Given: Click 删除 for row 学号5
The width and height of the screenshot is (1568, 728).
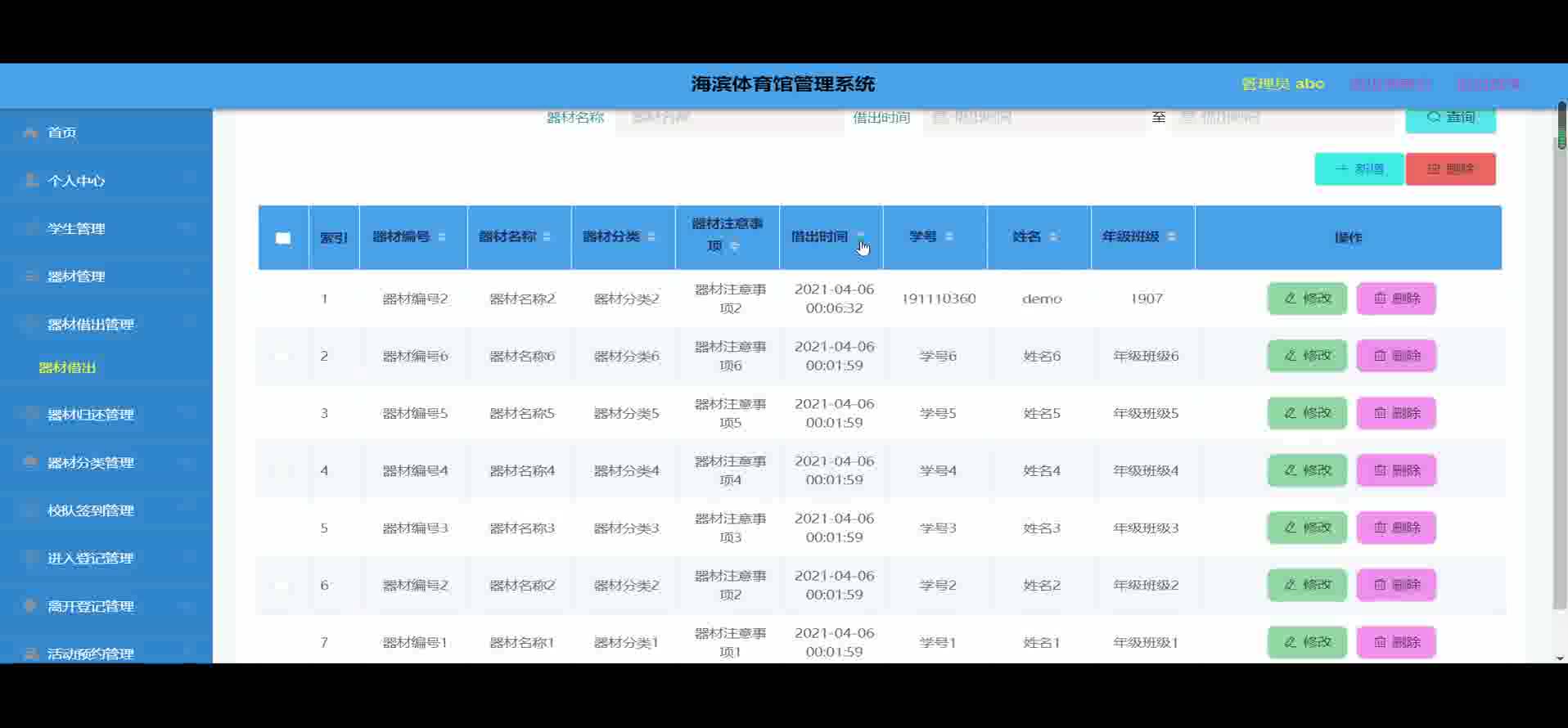Looking at the screenshot, I should point(1396,413).
